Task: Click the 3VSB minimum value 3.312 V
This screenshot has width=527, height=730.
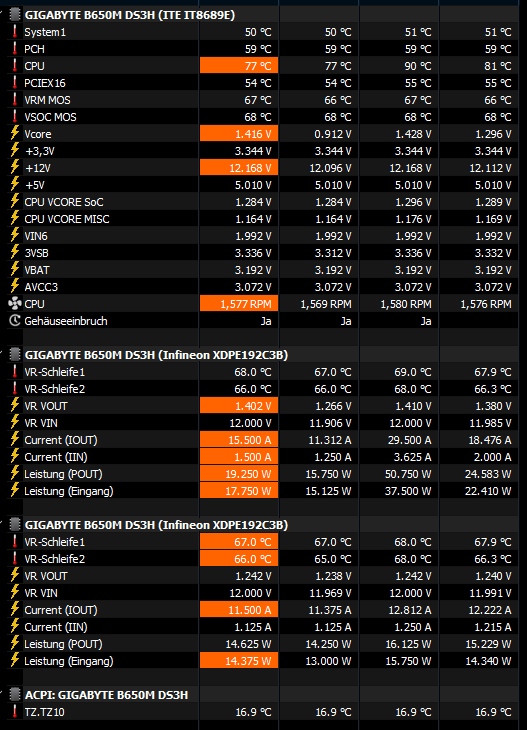Action: coord(333,253)
